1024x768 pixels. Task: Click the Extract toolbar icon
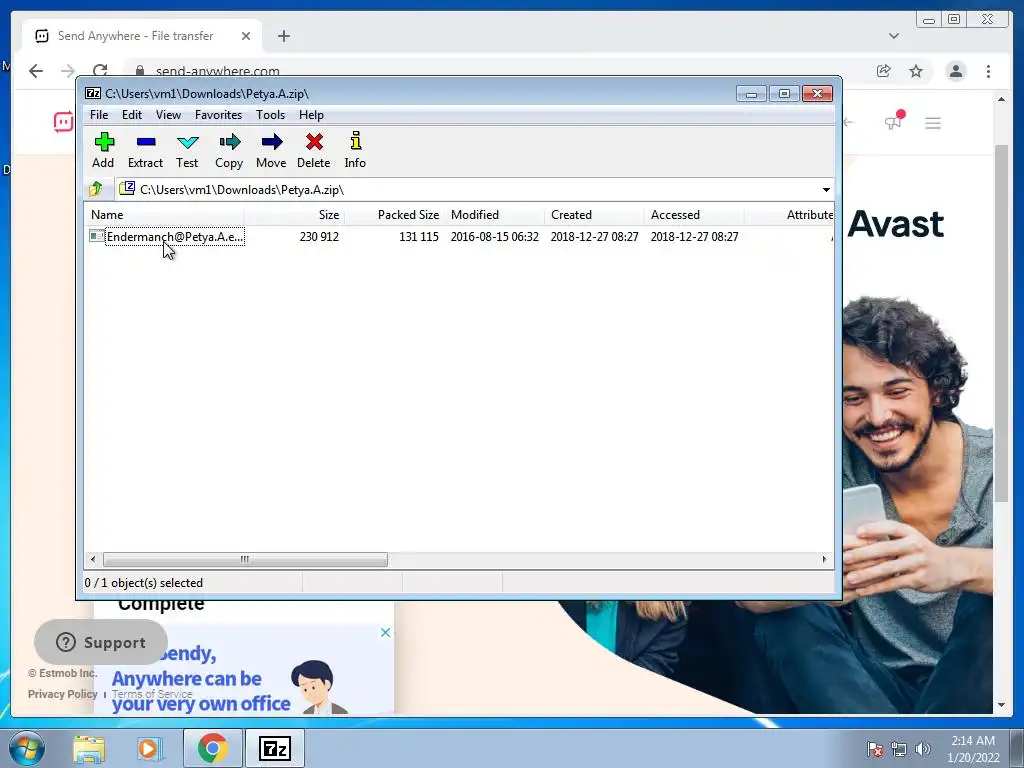click(145, 150)
